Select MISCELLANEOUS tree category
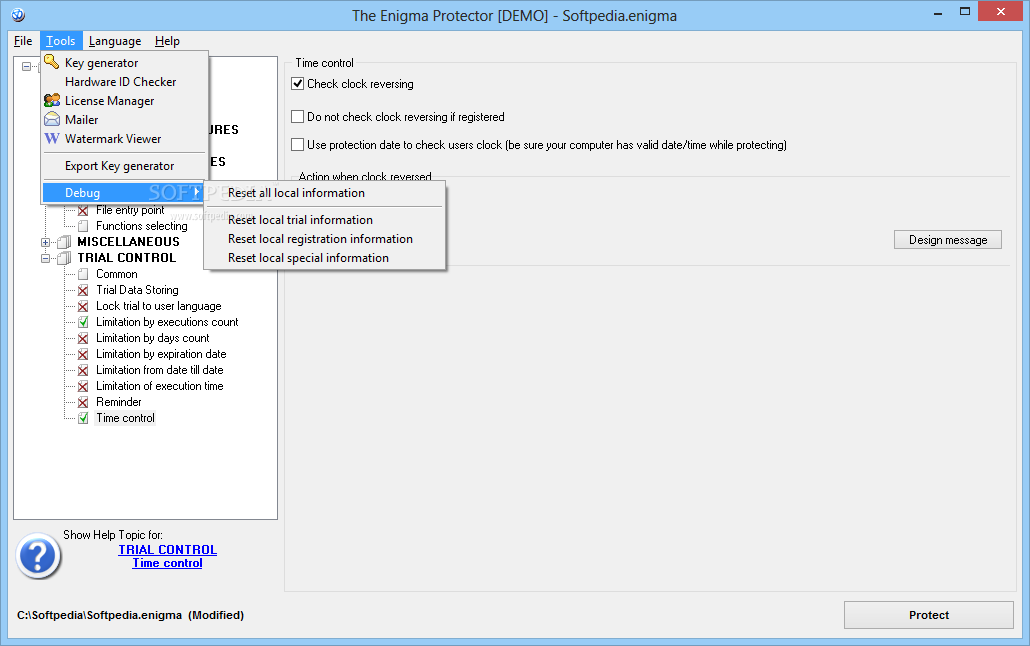The height and width of the screenshot is (646, 1030). (129, 242)
